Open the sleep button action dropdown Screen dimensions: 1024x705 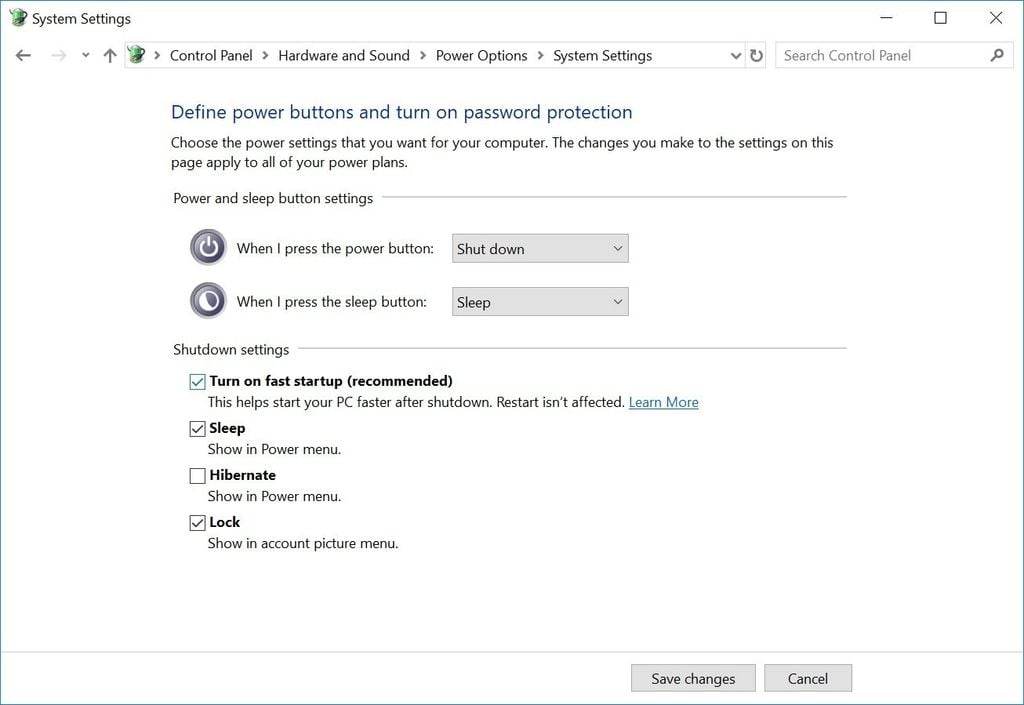point(540,302)
